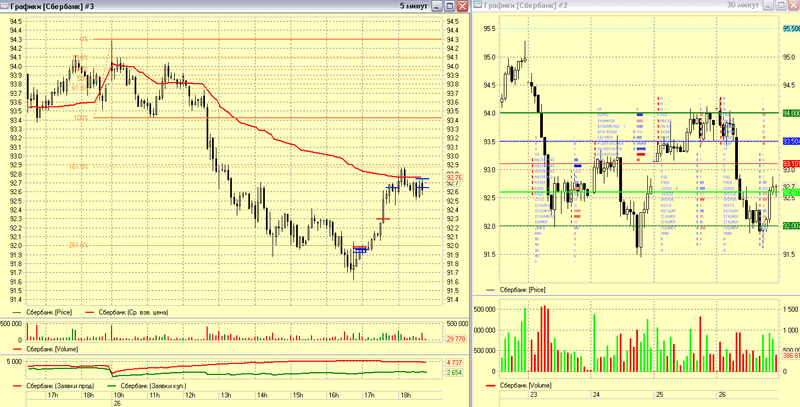Screen dimensions: 800x407
Task: Click the 29 778 volume value label
Action: tap(454, 339)
